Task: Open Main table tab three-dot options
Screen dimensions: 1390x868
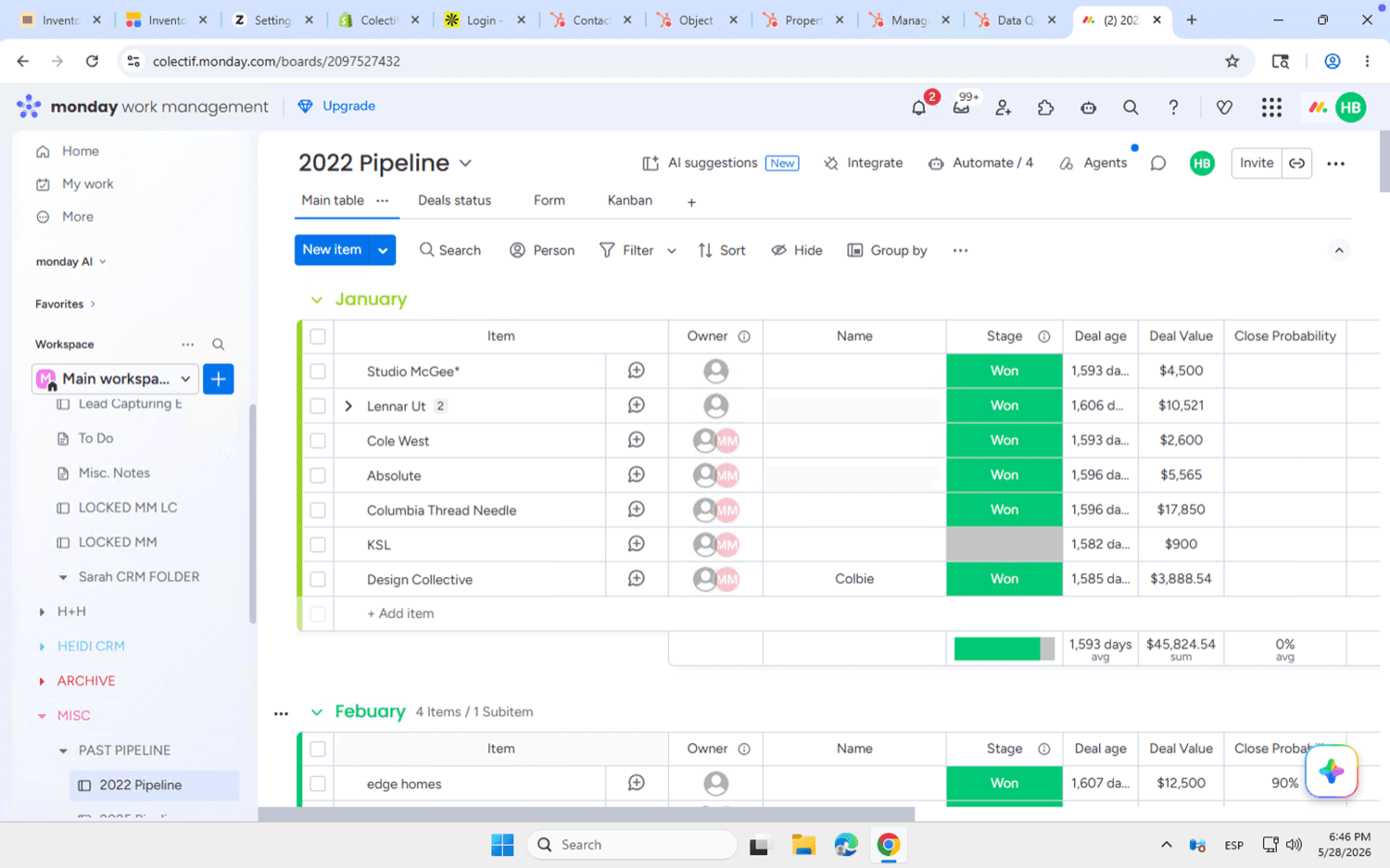Action: point(382,201)
